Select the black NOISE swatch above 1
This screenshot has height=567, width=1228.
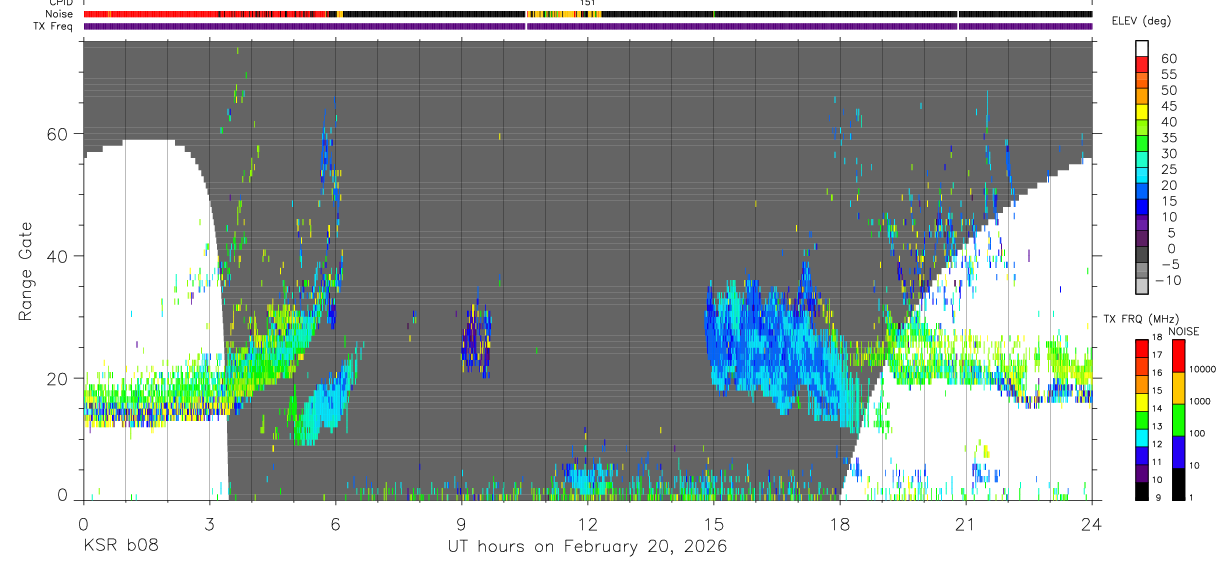[1178, 483]
